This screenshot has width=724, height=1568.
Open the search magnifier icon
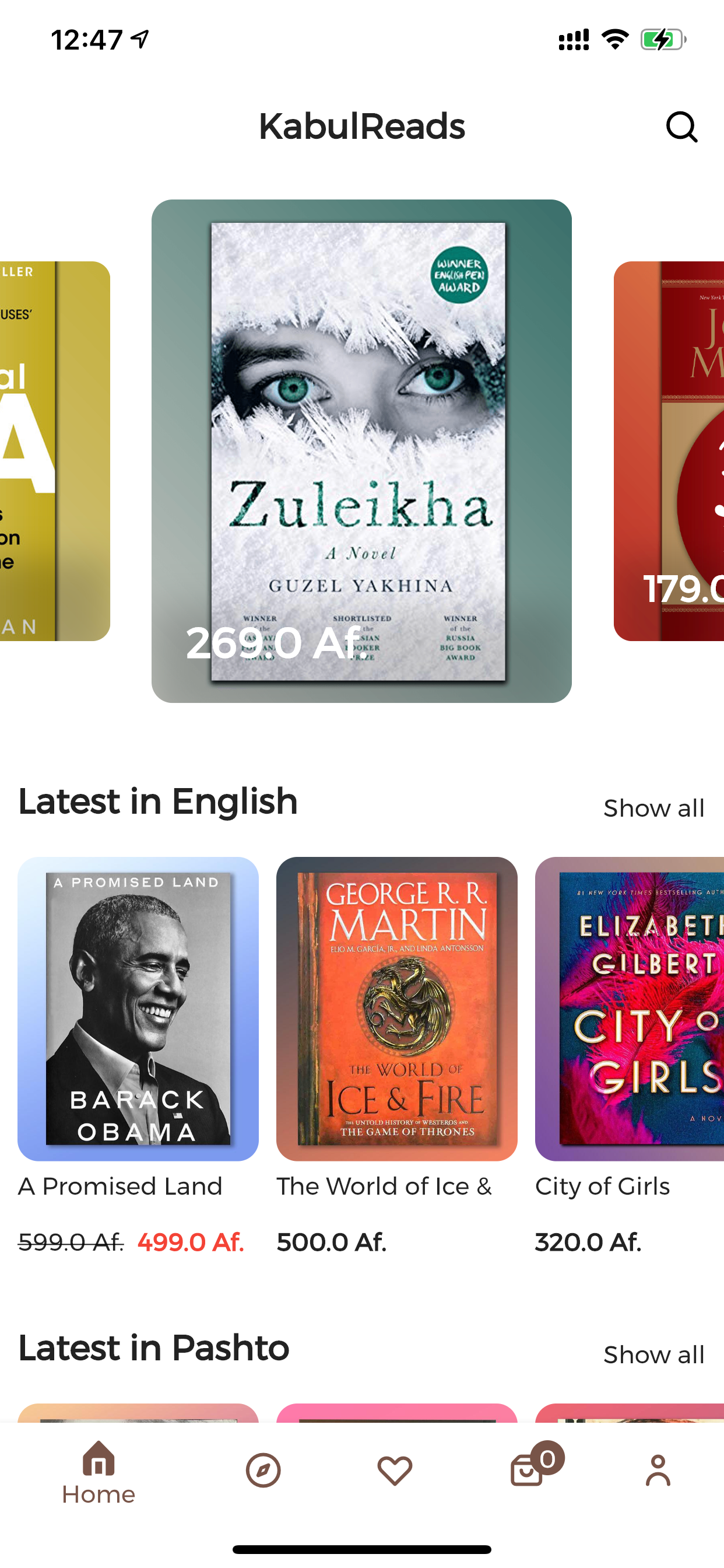coord(681,127)
